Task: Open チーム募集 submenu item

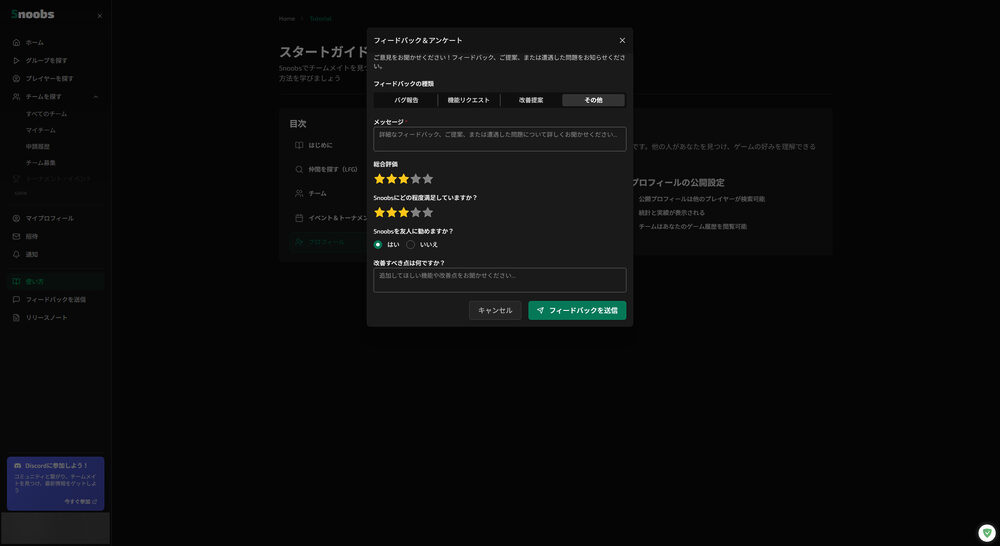Action: pyautogui.click(x=41, y=163)
